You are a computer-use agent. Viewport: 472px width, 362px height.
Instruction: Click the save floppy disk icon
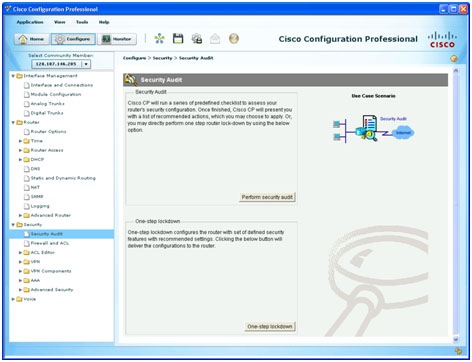click(178, 39)
